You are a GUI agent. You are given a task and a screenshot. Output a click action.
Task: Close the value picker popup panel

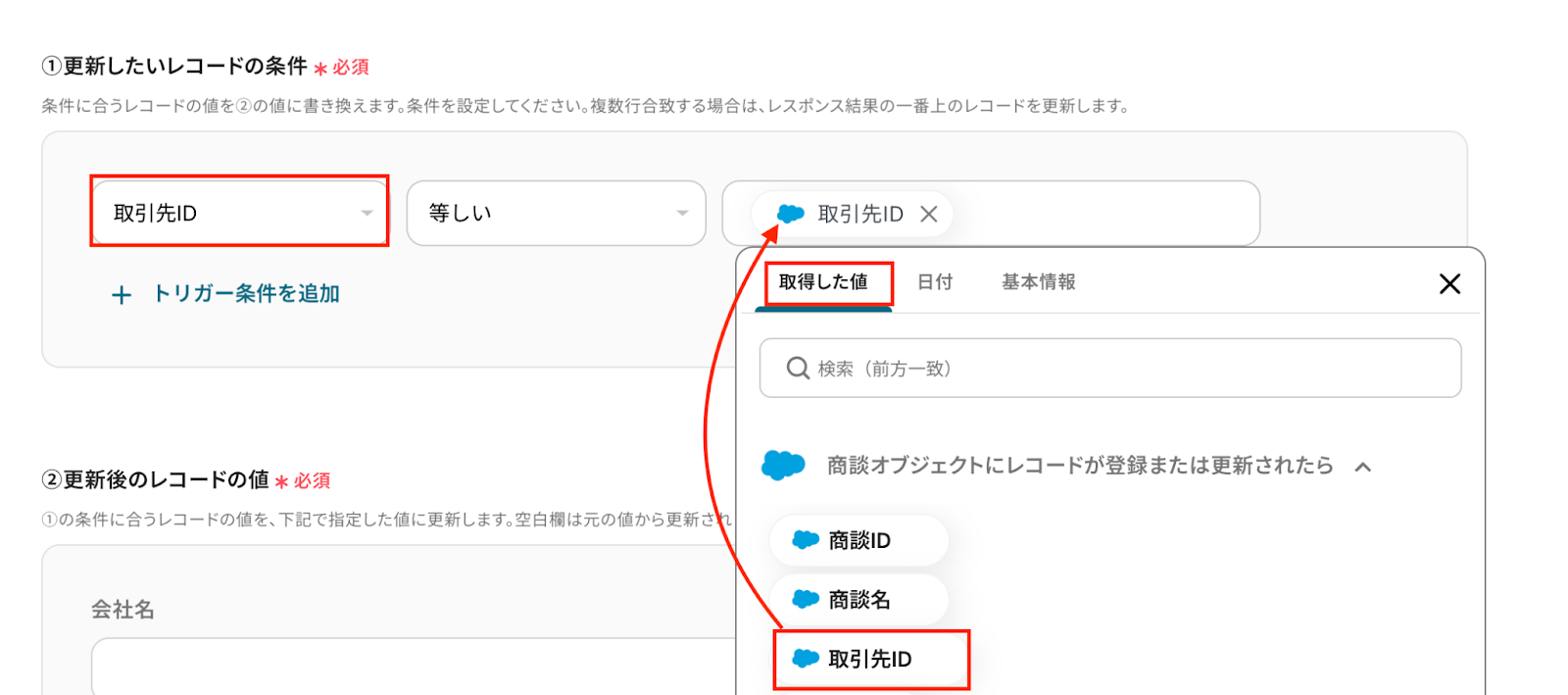point(1449,284)
